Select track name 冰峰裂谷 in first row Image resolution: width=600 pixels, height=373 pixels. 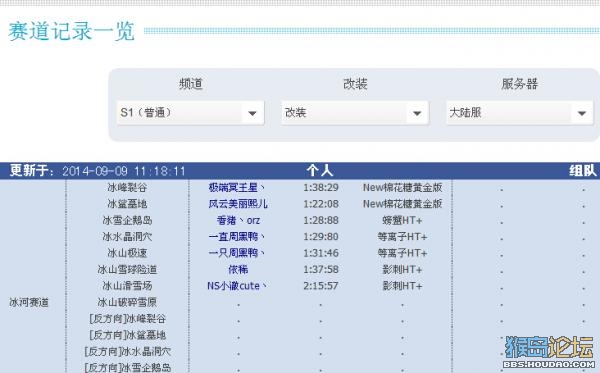coord(127,187)
